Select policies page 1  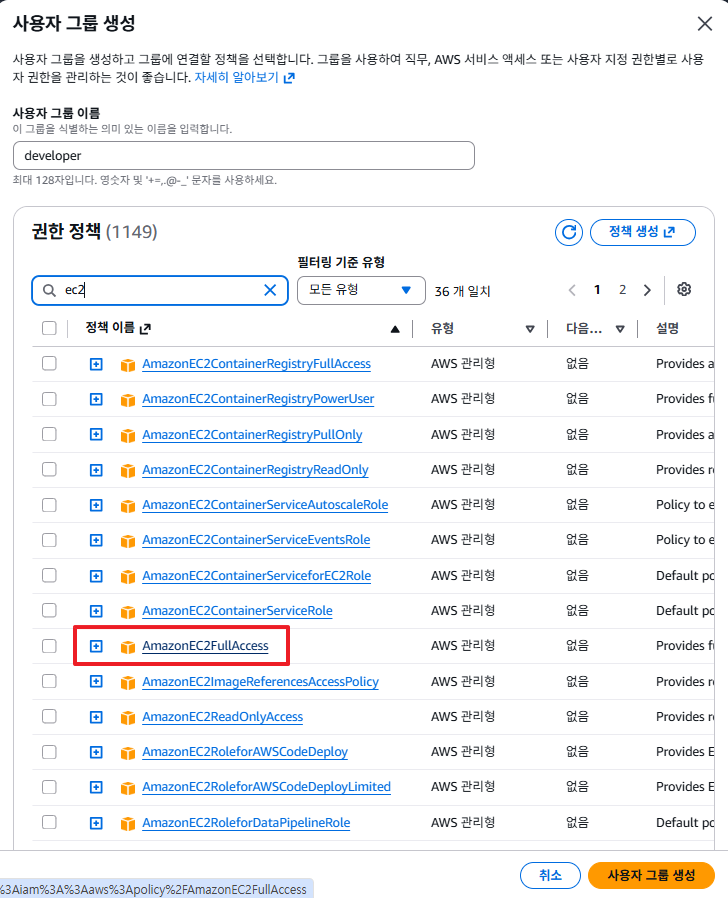(x=597, y=290)
